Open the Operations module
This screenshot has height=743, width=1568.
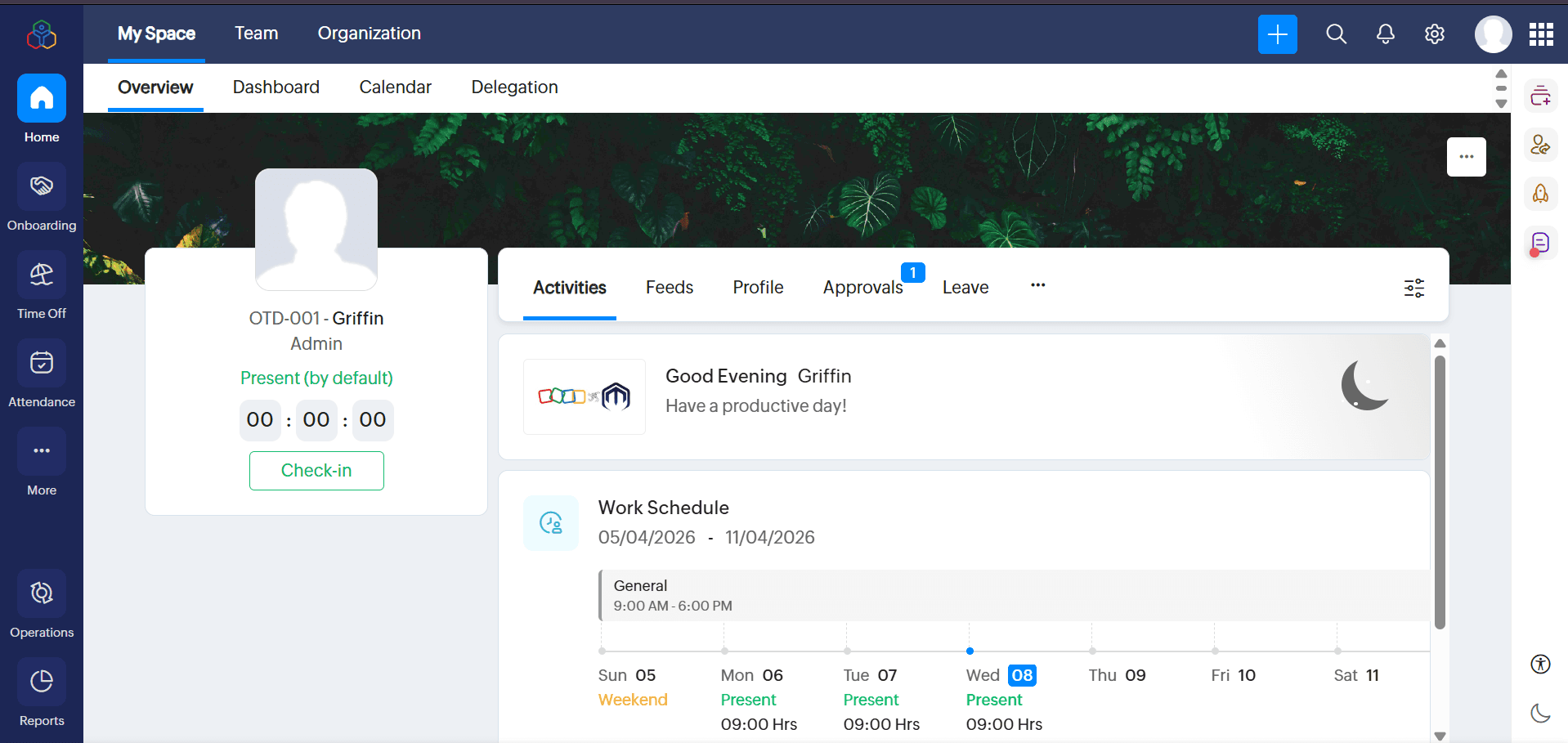click(x=41, y=605)
